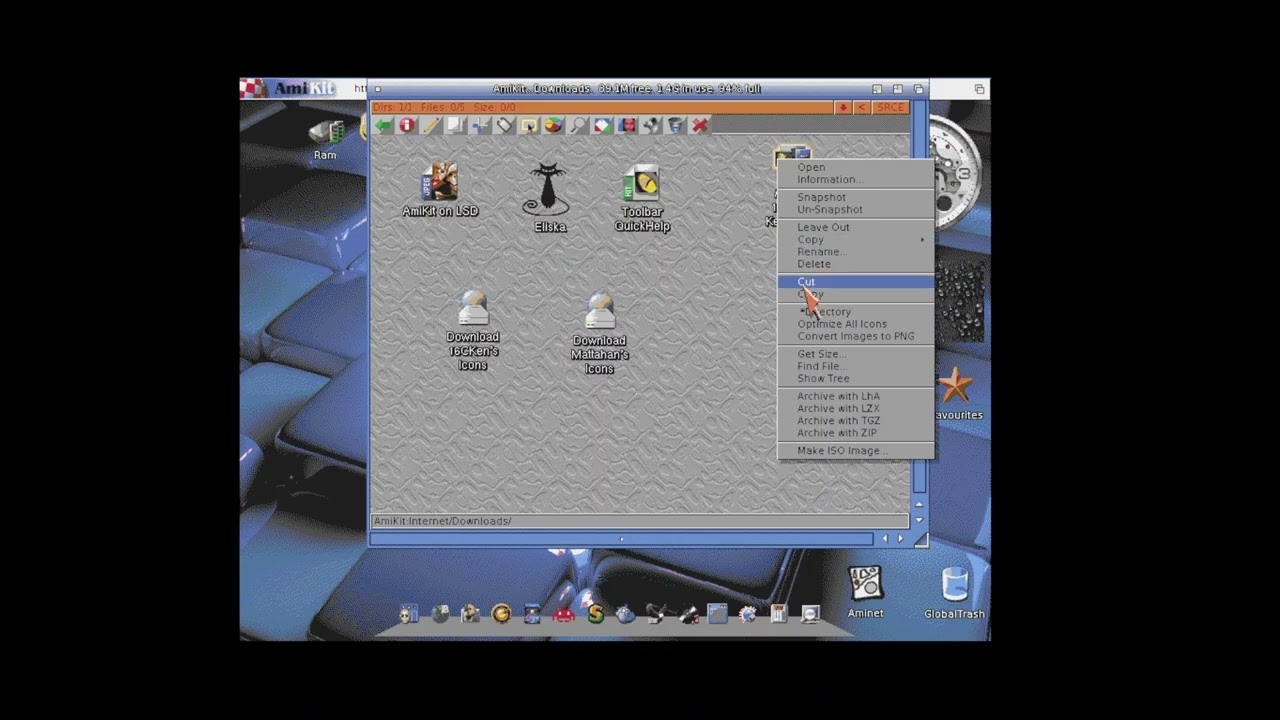Click the colorful pie chart toolbar icon
1280x720 pixels.
pyautogui.click(x=553, y=125)
